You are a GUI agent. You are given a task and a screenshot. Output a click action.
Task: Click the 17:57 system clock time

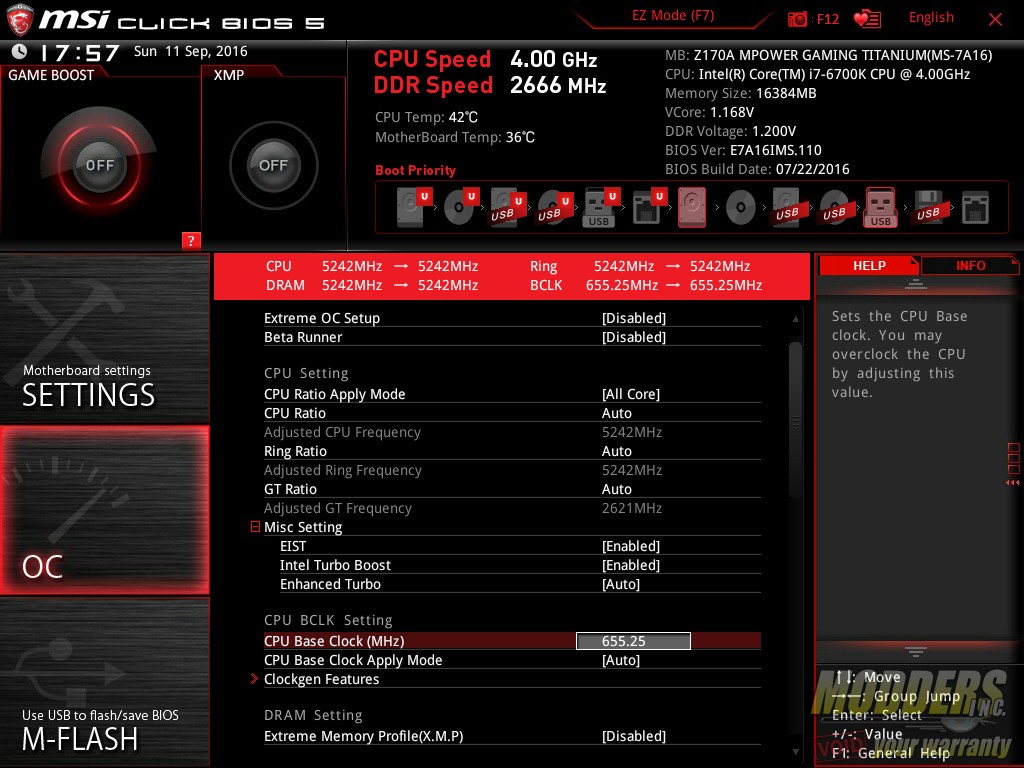(80, 52)
